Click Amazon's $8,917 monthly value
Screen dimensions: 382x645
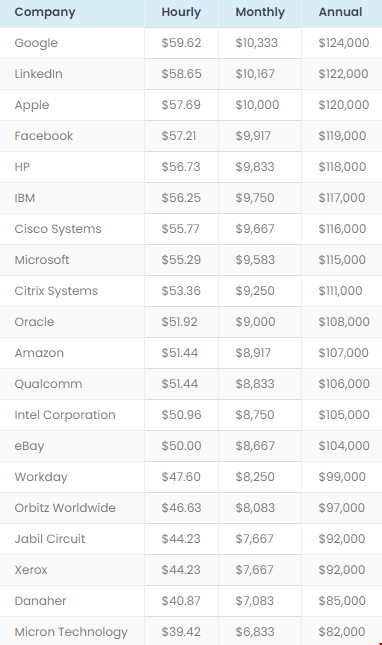click(x=253, y=353)
